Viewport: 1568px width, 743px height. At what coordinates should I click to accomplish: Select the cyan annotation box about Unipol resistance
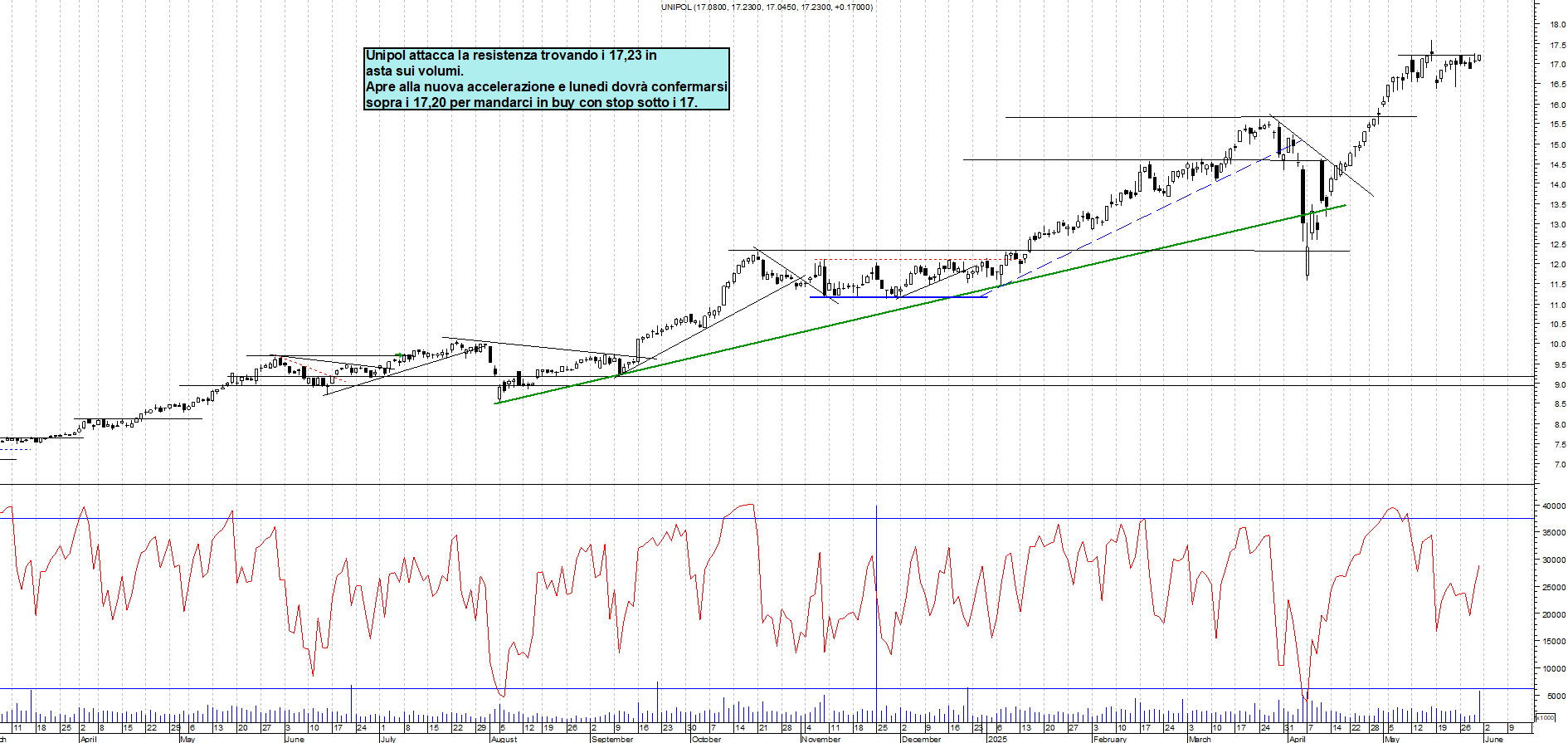click(x=547, y=79)
